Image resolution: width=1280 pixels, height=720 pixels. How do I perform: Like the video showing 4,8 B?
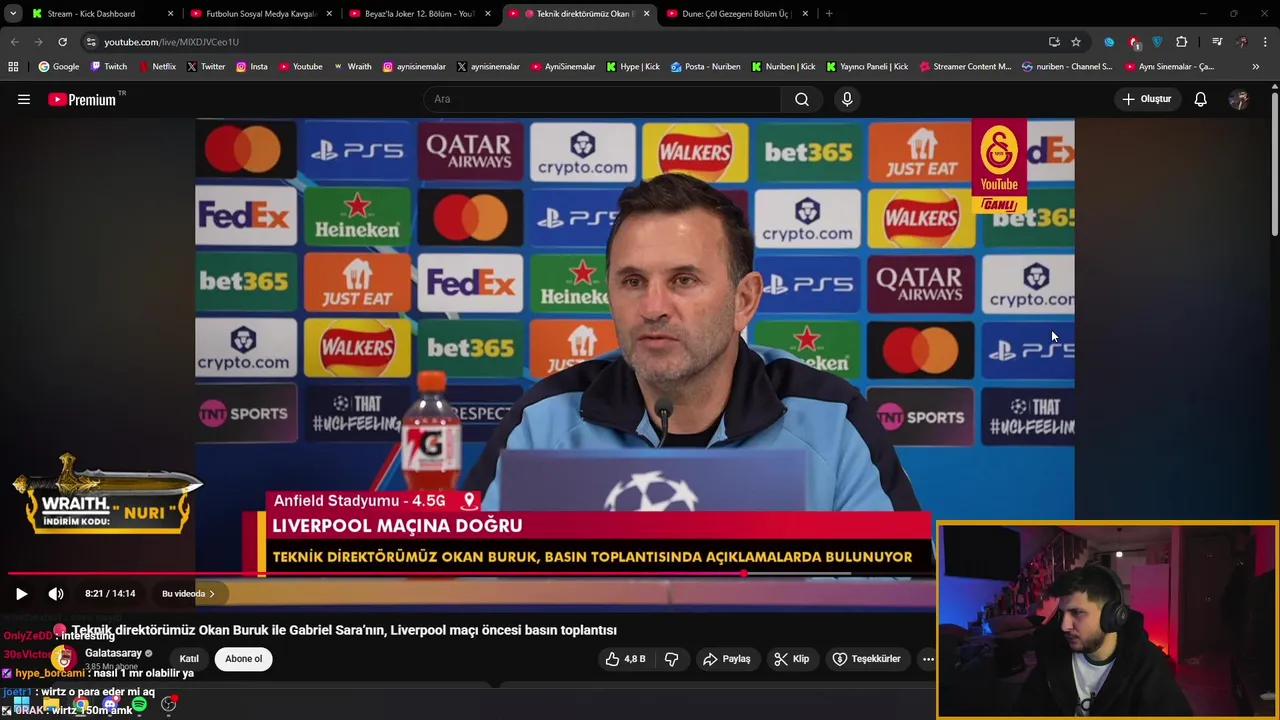tap(626, 659)
